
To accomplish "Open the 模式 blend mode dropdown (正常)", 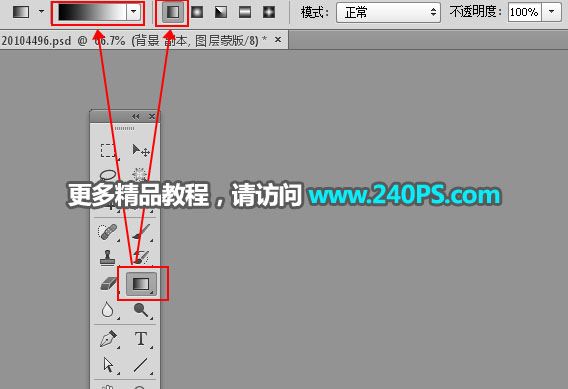I will tap(388, 13).
